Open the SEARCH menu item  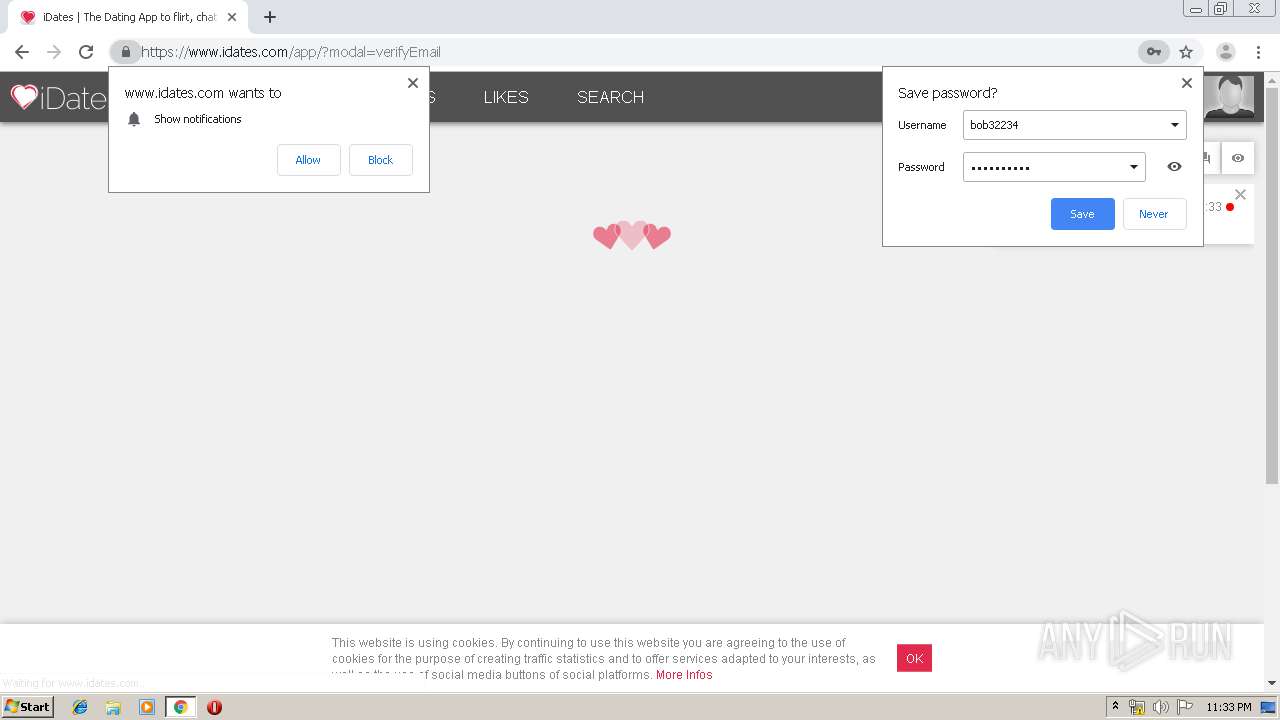pos(610,97)
